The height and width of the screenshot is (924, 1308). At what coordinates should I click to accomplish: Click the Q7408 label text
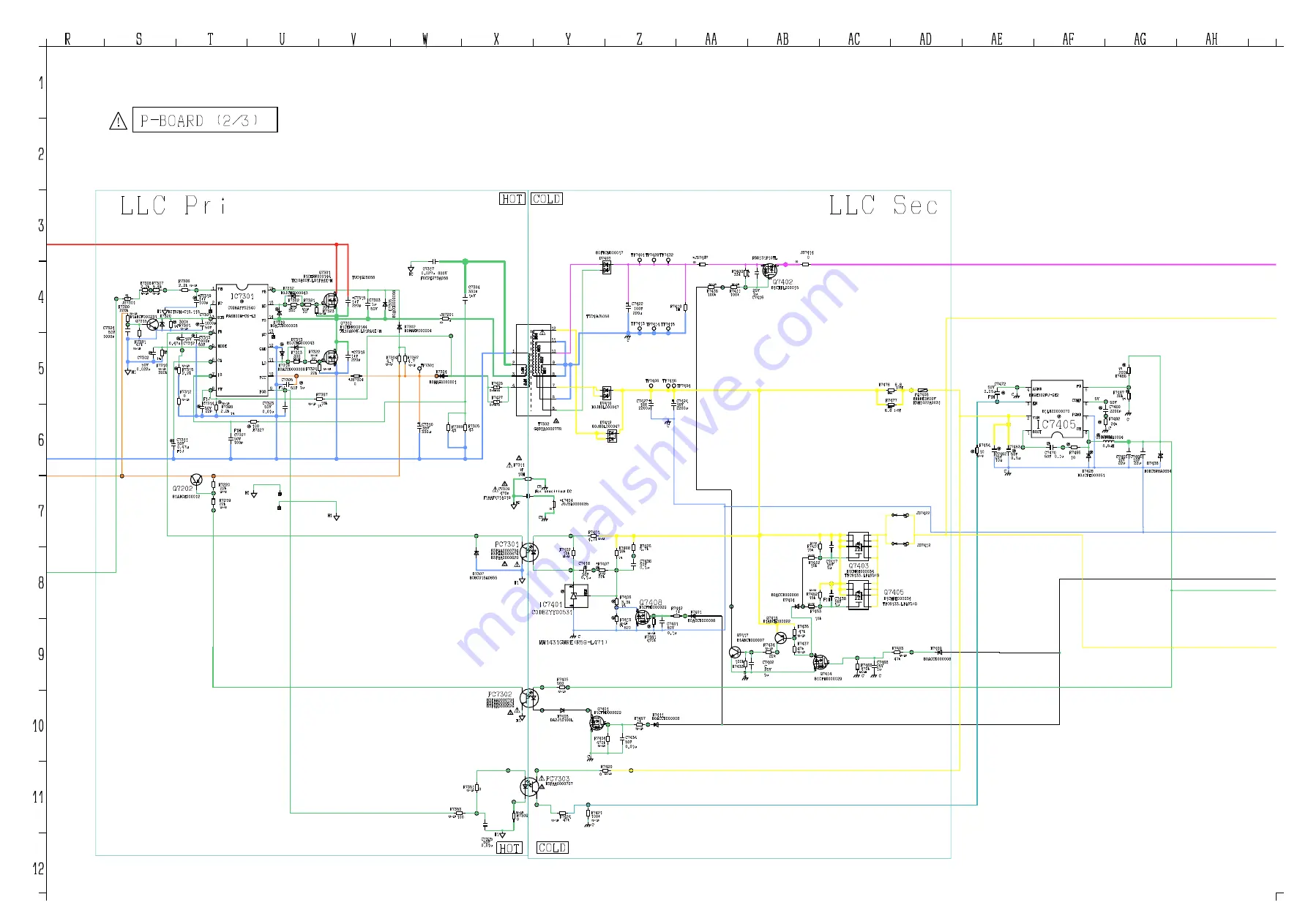[651, 604]
